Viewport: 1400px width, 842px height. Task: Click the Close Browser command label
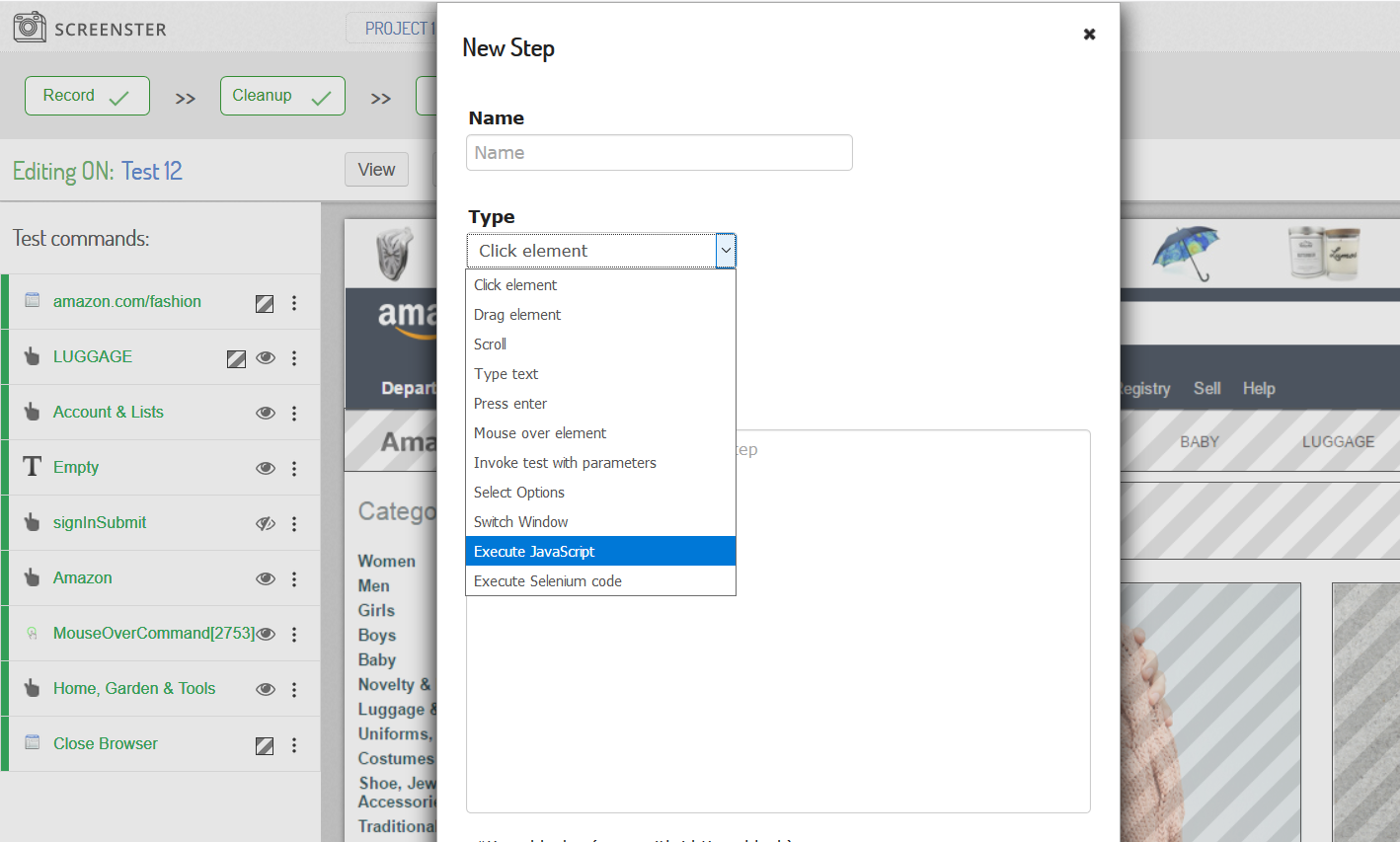pos(106,743)
